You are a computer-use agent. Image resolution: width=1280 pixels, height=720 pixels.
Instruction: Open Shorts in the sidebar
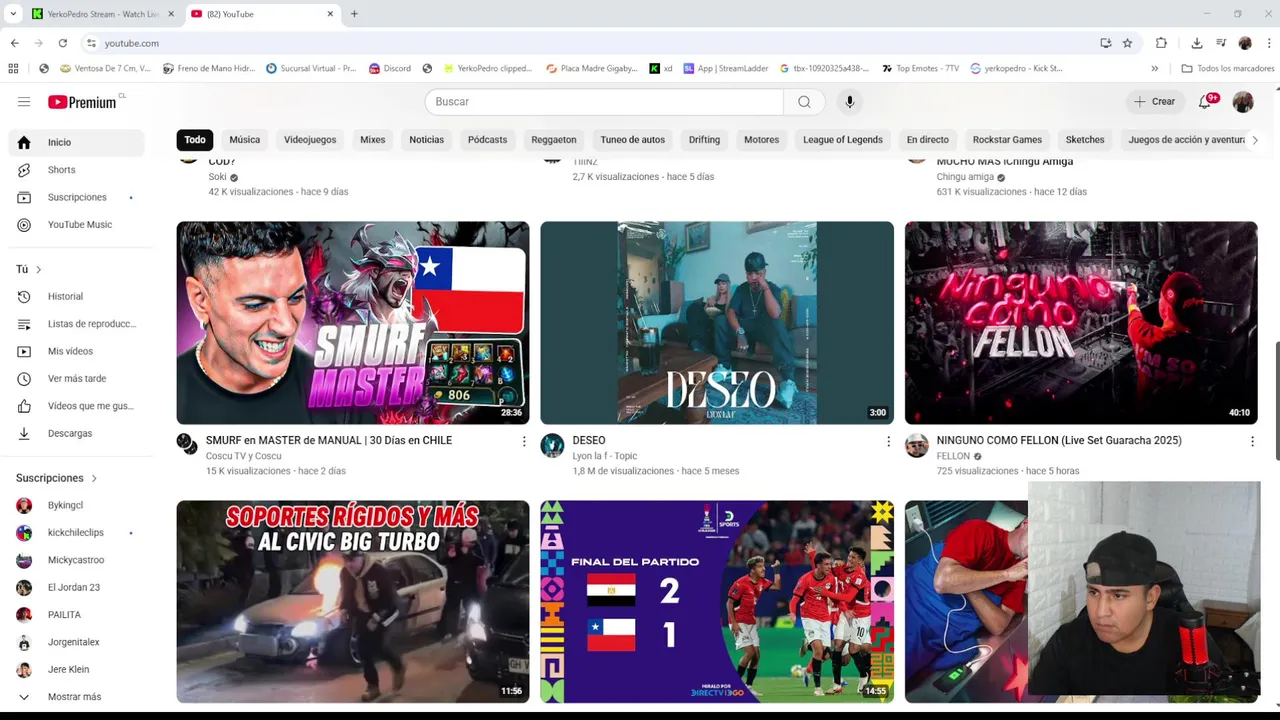(76, 170)
